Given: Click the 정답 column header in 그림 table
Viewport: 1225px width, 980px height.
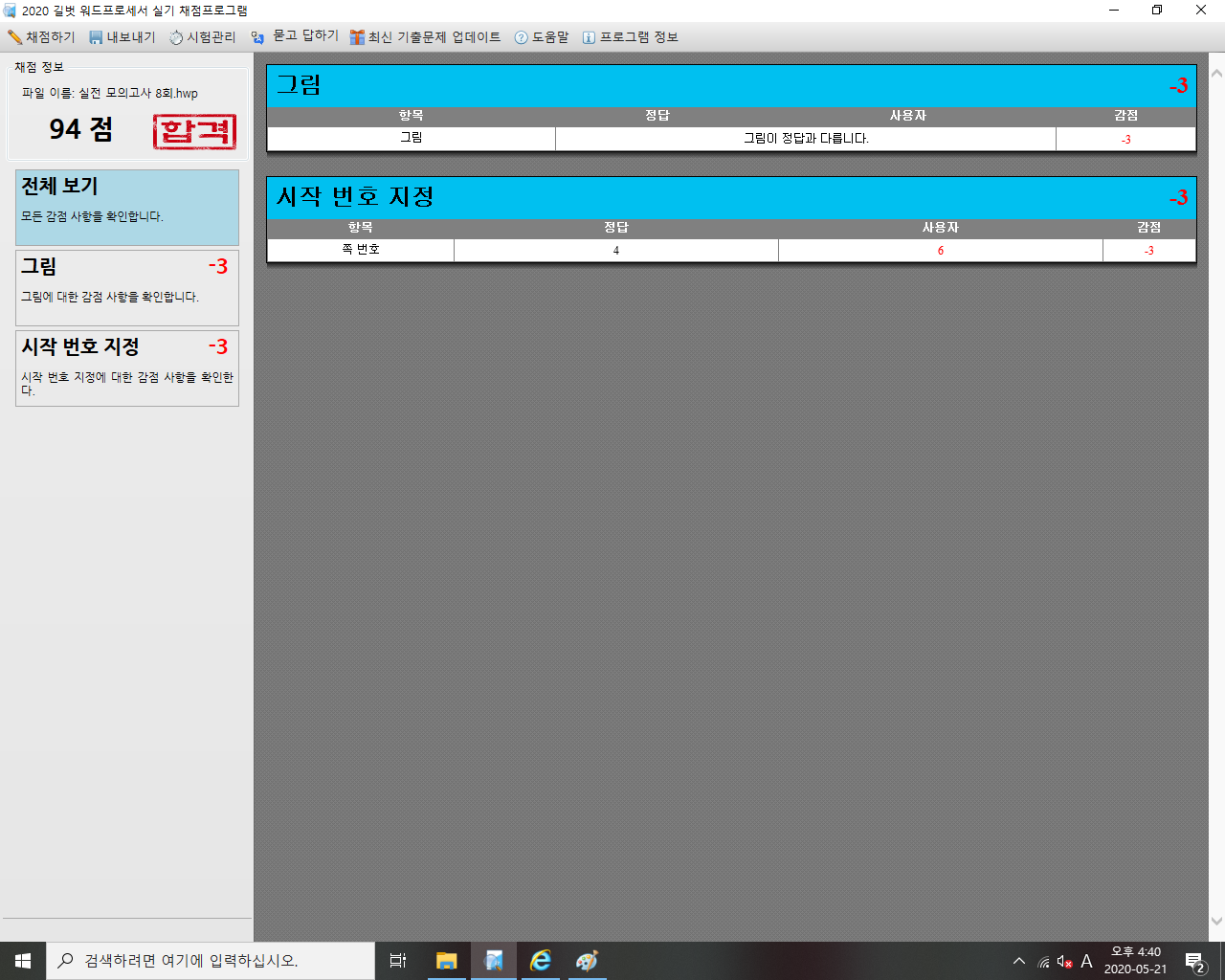Looking at the screenshot, I should (x=657, y=116).
